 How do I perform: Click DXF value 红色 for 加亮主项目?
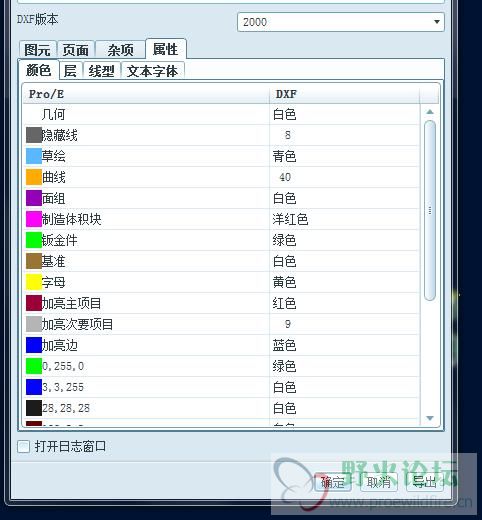click(x=284, y=303)
